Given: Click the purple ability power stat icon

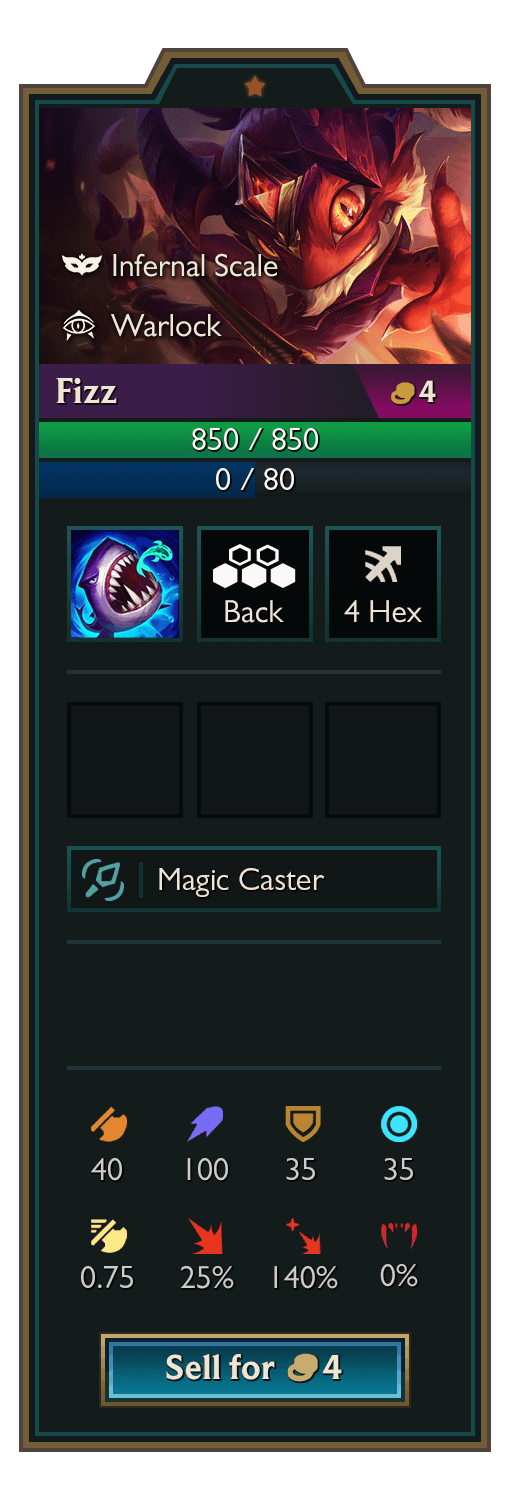Looking at the screenshot, I should [206, 1126].
